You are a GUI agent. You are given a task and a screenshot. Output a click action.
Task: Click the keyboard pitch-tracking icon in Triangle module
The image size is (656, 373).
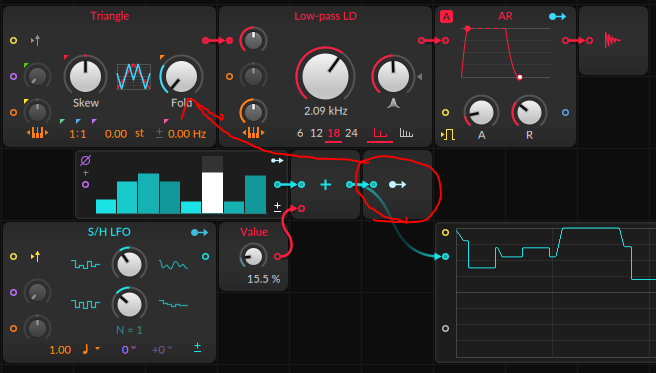coord(38,133)
